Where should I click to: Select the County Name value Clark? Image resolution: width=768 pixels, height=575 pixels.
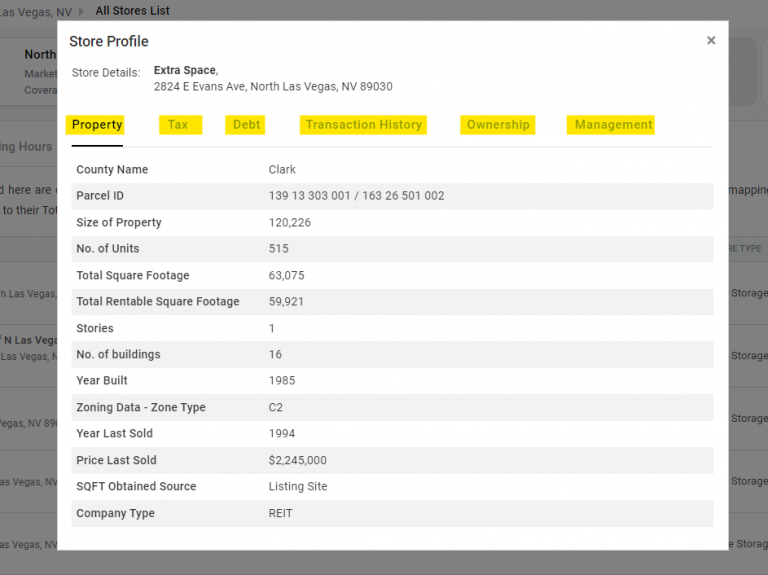point(282,169)
